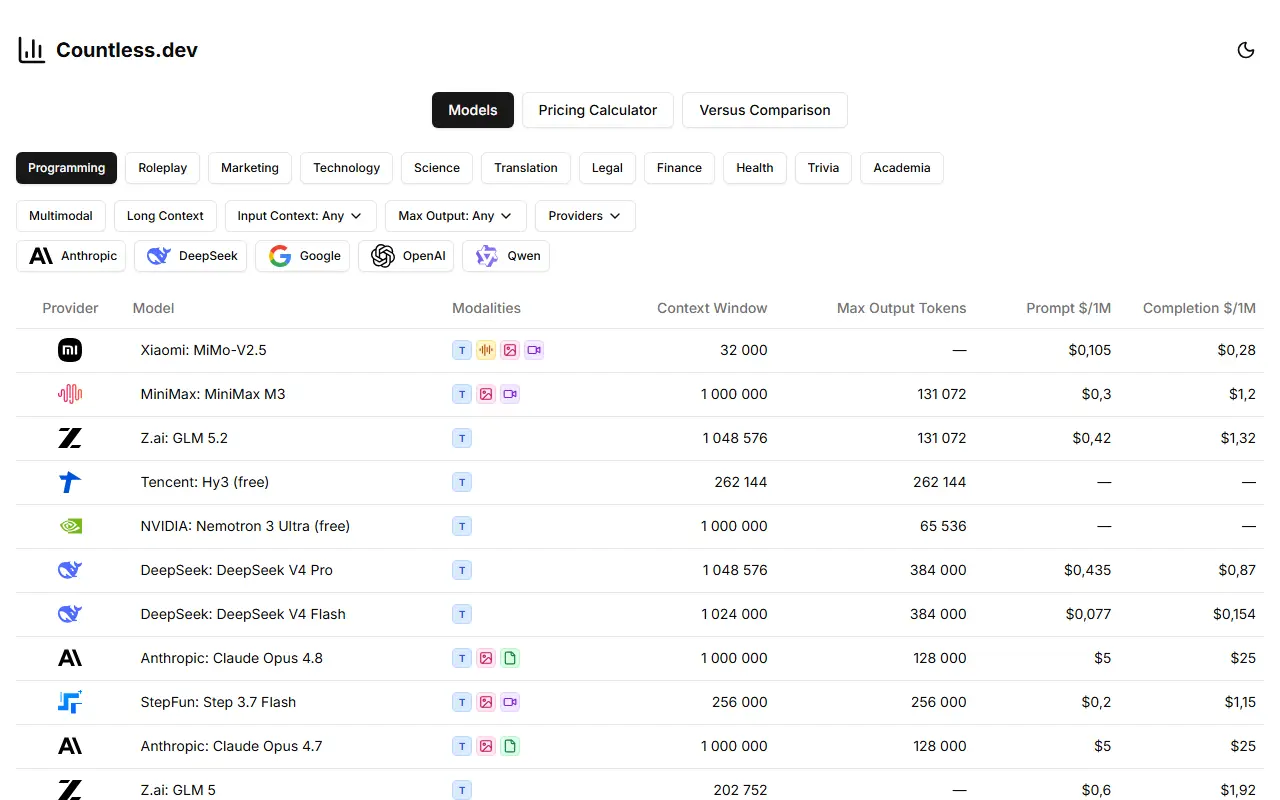Click the text modality icon for DeepSeek V4 Pro
This screenshot has height=800, width=1280.
coord(462,570)
